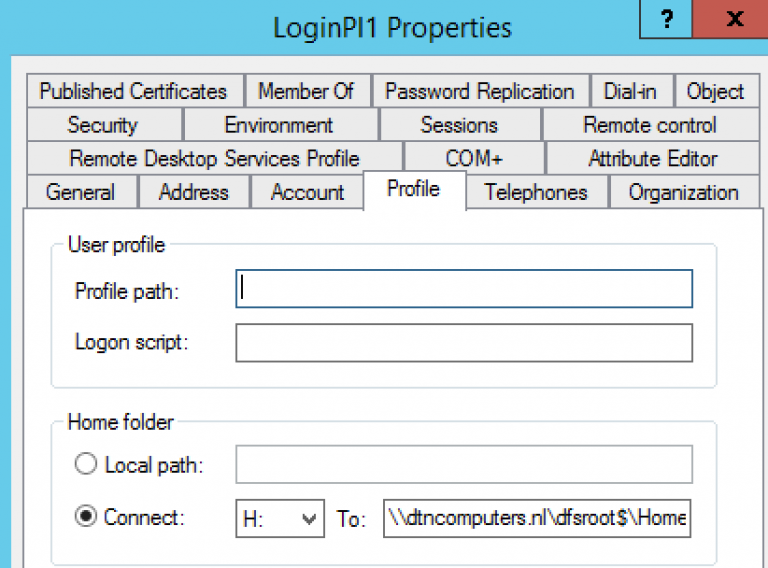
Task: Select the Telephones tab
Action: tap(535, 192)
